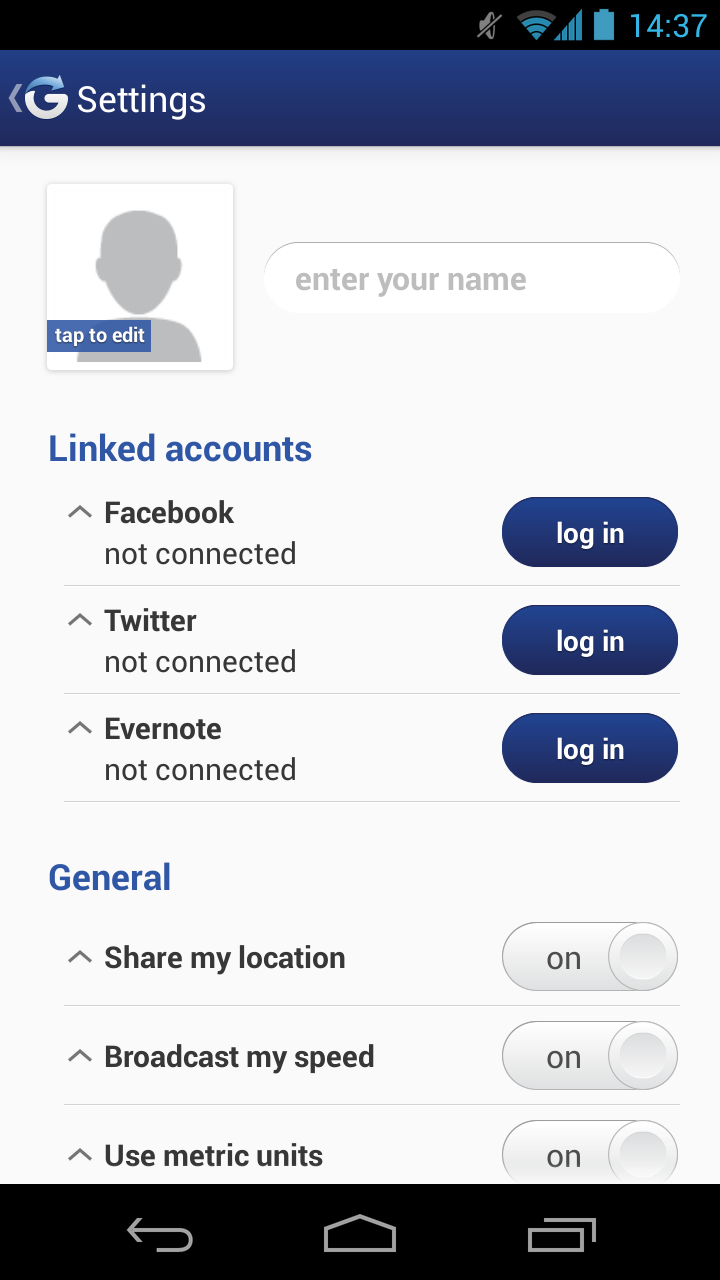Viewport: 720px width, 1280px height.
Task: Toggle the Use metric units switch
Action: point(589,1154)
